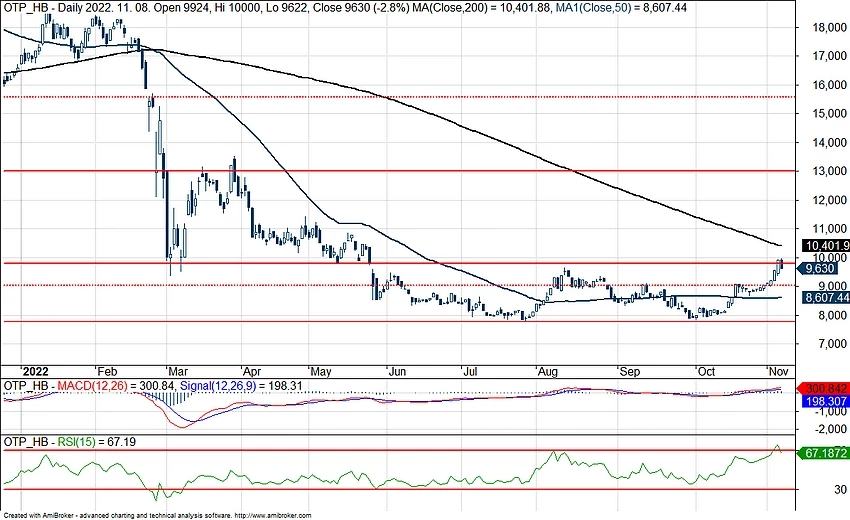Screen dimensions: 850x520
Task: Click the -1,000 MACD axis label
Action: click(830, 412)
